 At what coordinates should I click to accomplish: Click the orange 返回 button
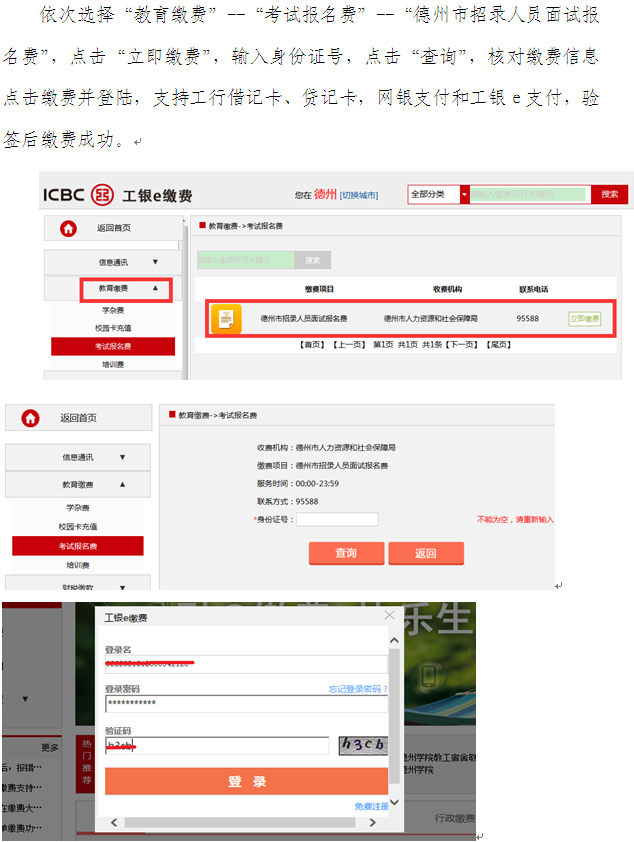426,553
